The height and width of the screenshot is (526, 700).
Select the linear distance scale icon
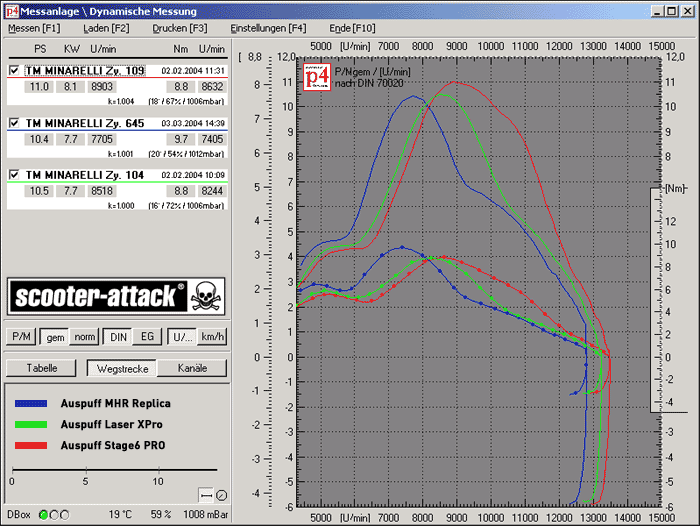point(206,495)
